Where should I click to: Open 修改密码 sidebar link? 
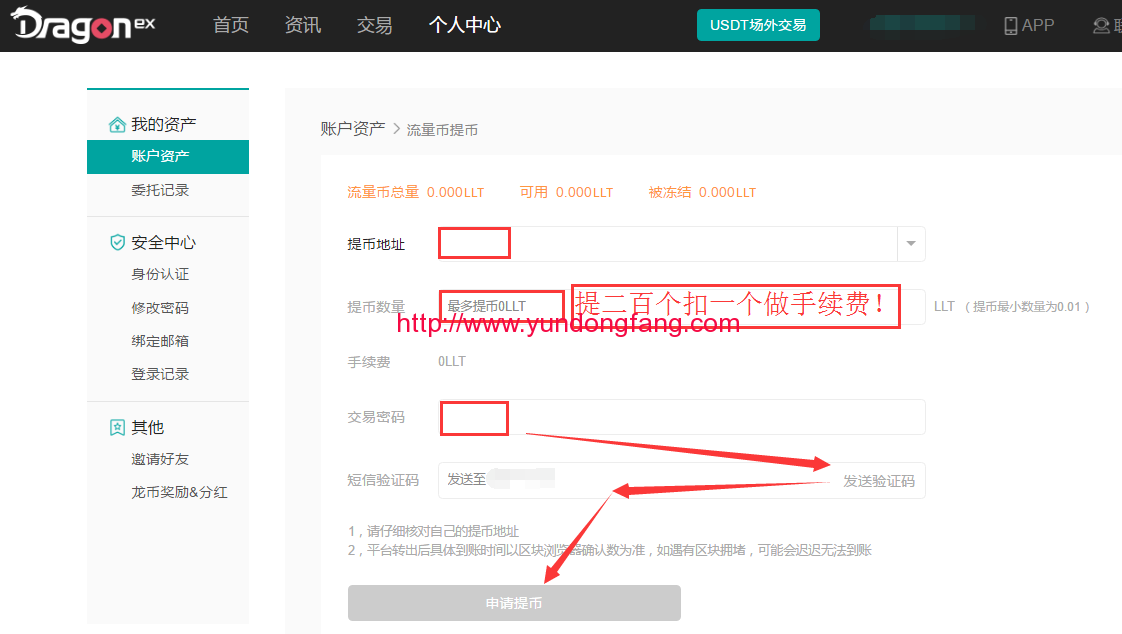coord(160,308)
